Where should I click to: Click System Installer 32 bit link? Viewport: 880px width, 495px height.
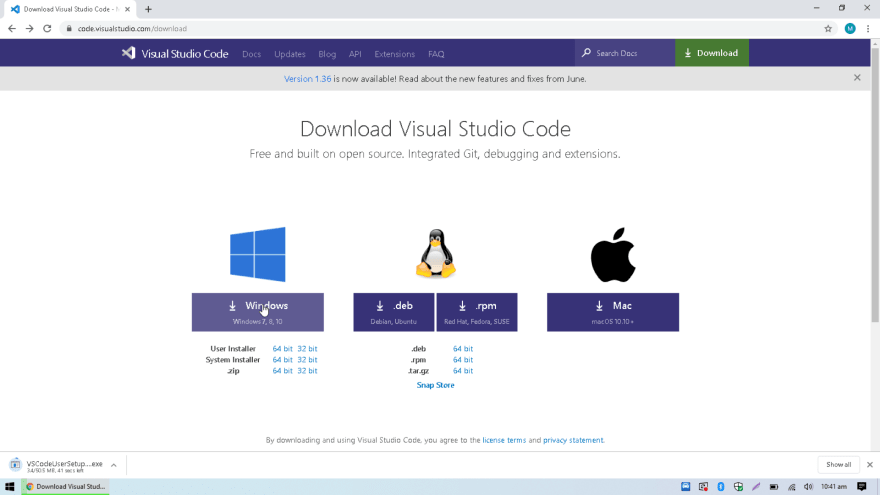(307, 360)
